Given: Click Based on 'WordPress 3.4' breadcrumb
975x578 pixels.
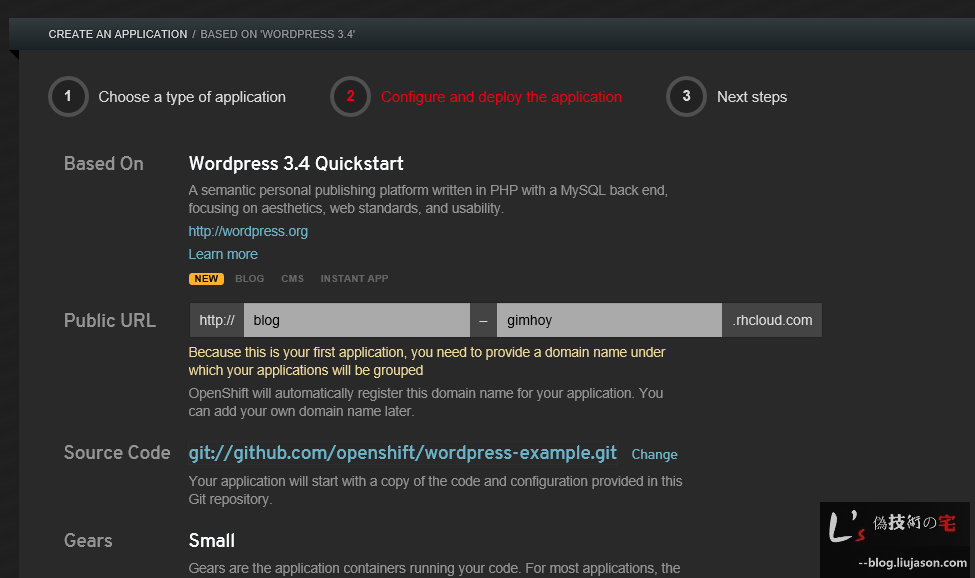Looking at the screenshot, I should (x=277, y=34).
